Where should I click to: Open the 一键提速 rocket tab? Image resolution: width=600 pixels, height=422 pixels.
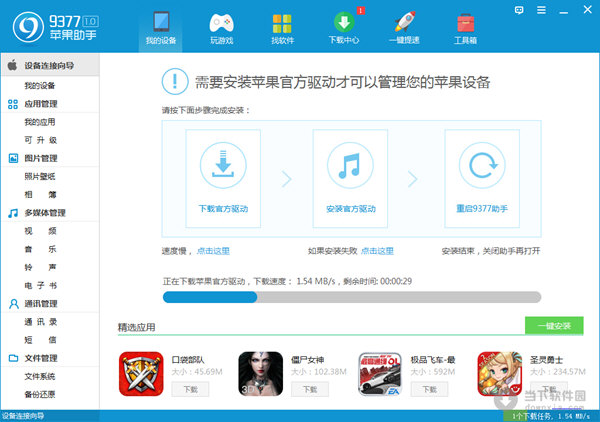[x=404, y=28]
